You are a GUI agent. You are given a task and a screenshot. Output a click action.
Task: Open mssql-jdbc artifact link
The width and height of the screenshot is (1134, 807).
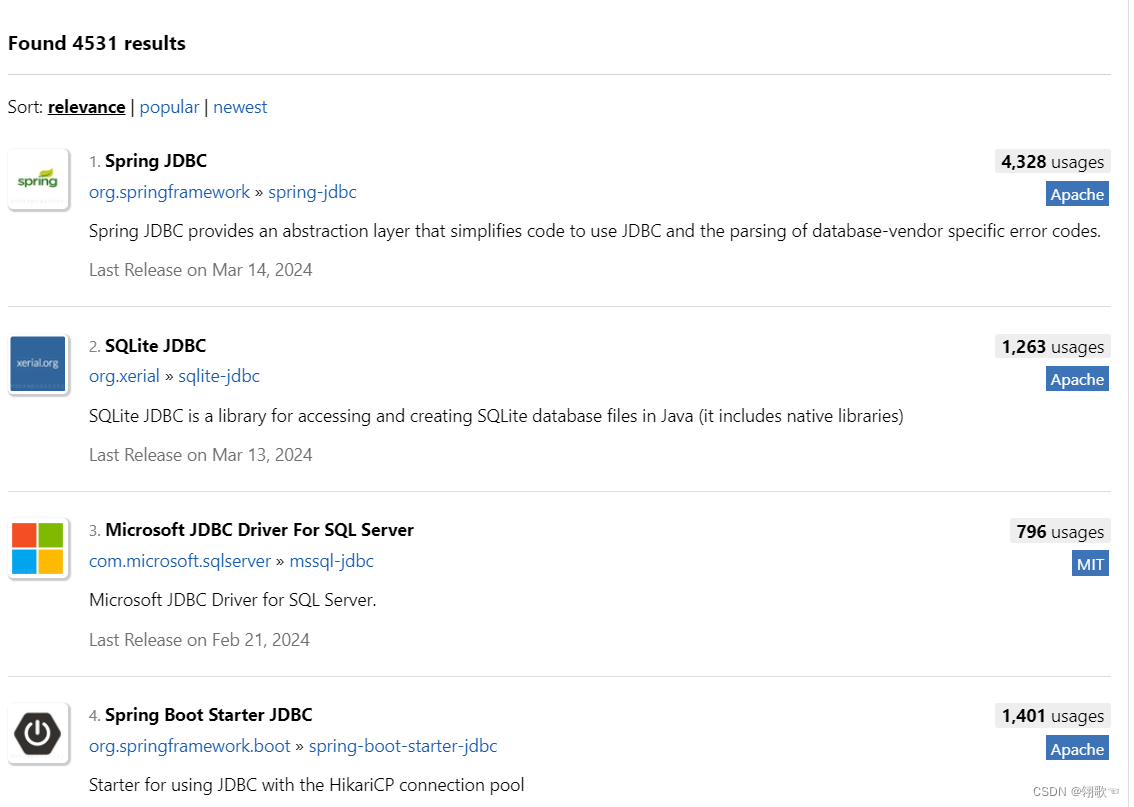point(332,561)
